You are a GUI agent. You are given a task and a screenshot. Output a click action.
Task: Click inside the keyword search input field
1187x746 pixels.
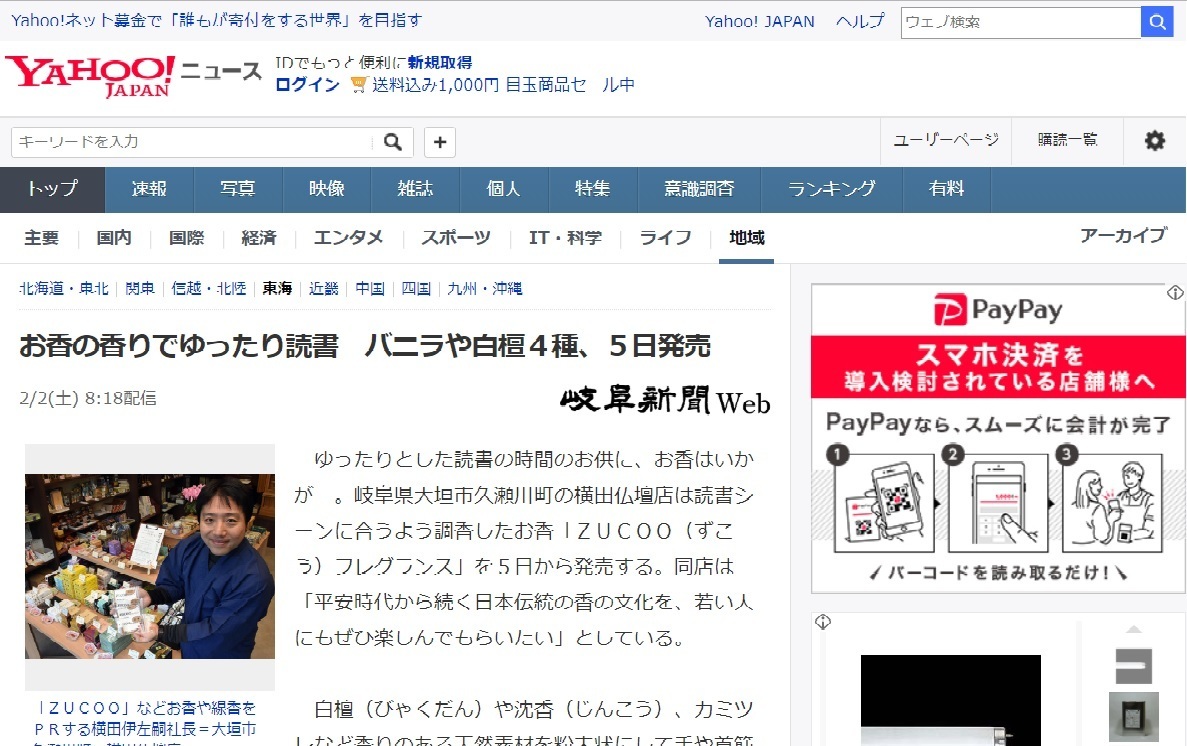click(180, 141)
